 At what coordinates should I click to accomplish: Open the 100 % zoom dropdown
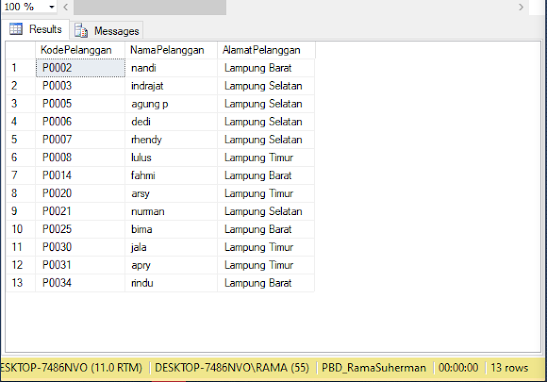pyautogui.click(x=52, y=7)
